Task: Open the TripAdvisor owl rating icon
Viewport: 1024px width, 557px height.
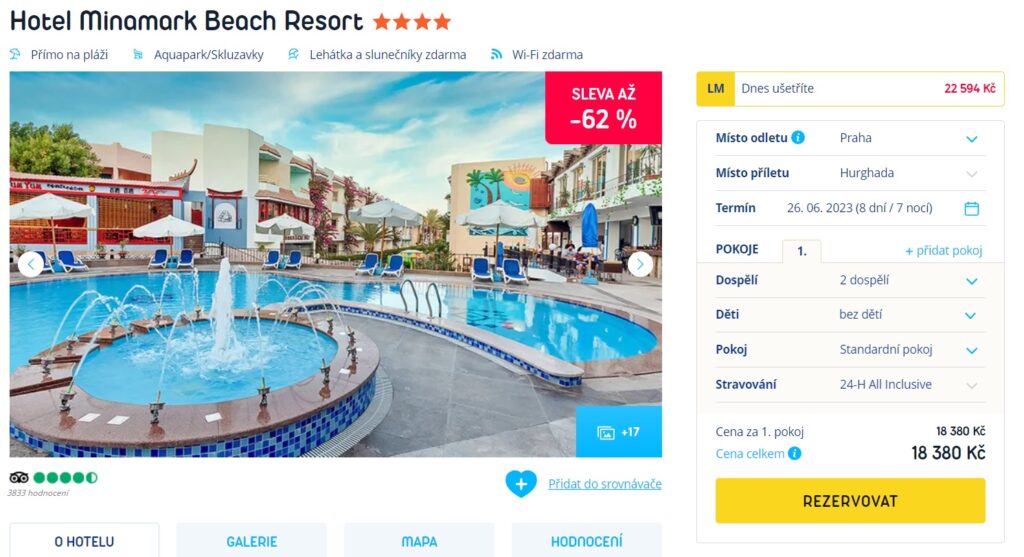Action: click(19, 477)
